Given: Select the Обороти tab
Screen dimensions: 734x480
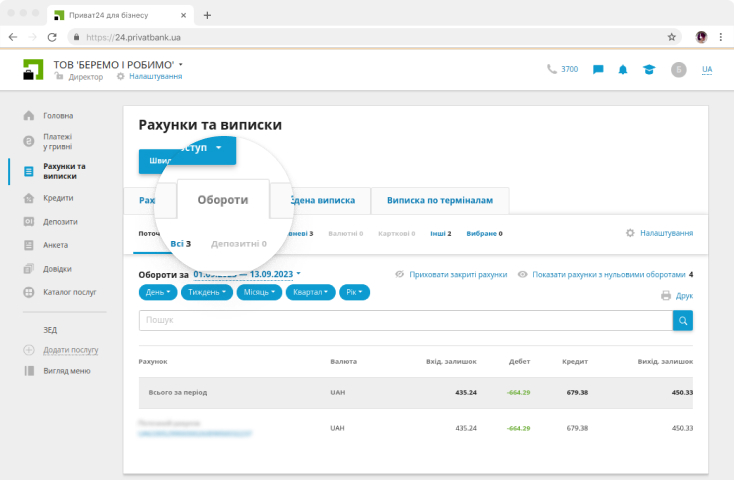Looking at the screenshot, I should point(222,200).
